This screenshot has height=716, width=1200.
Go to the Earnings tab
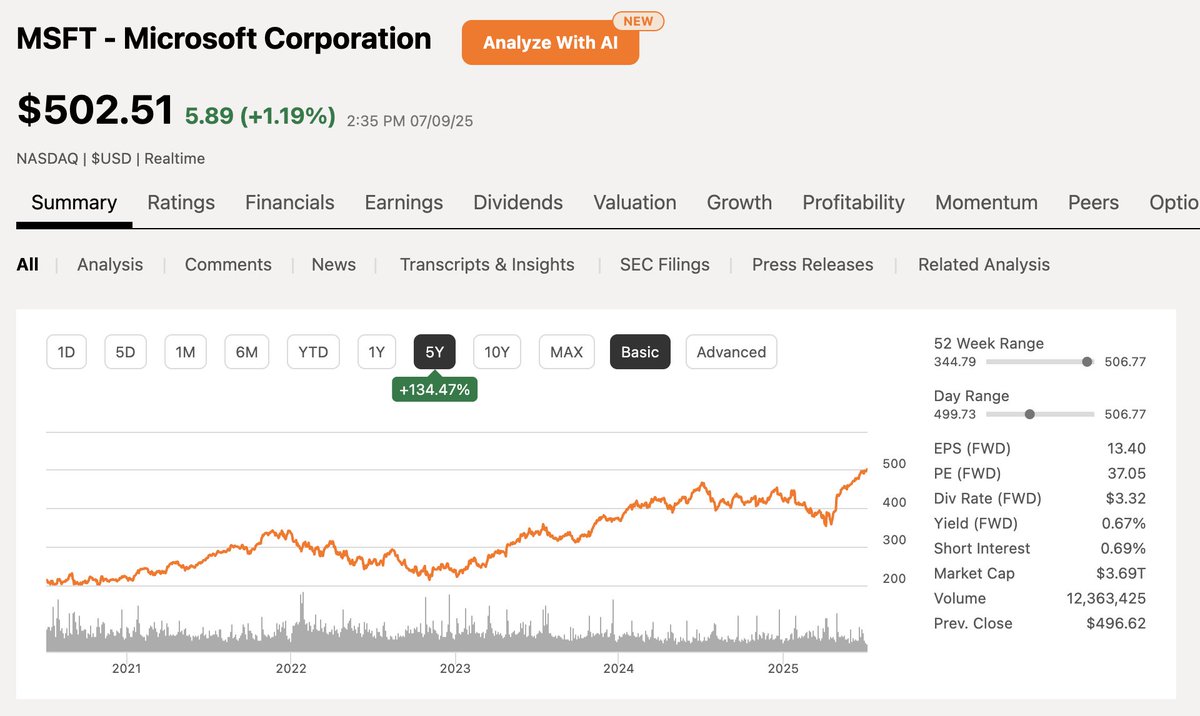(x=404, y=203)
